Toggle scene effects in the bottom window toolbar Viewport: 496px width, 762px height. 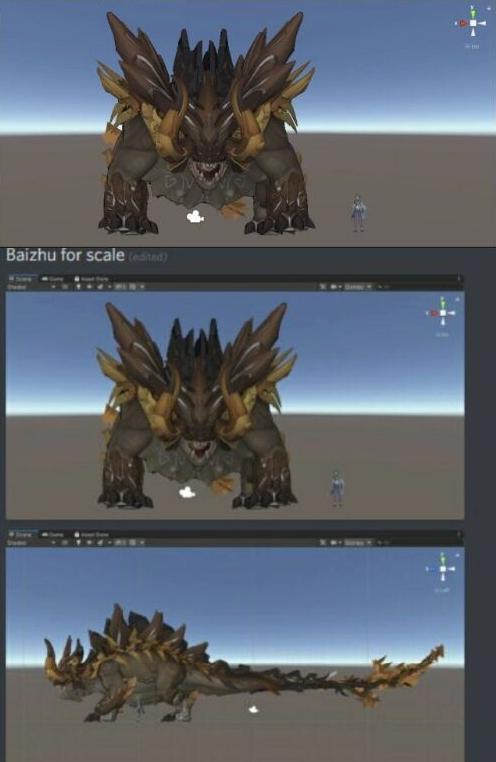pos(103,542)
